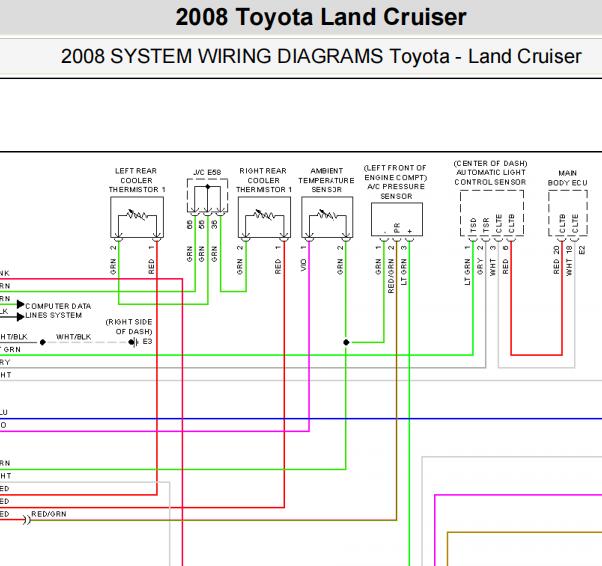Click the ground symbol next to E3
The width and height of the screenshot is (602, 566).
click(x=134, y=342)
